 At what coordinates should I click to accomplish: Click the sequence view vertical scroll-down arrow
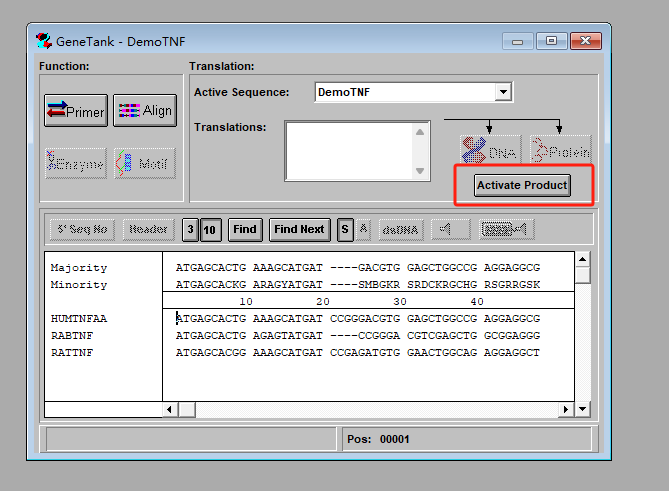pyautogui.click(x=583, y=409)
